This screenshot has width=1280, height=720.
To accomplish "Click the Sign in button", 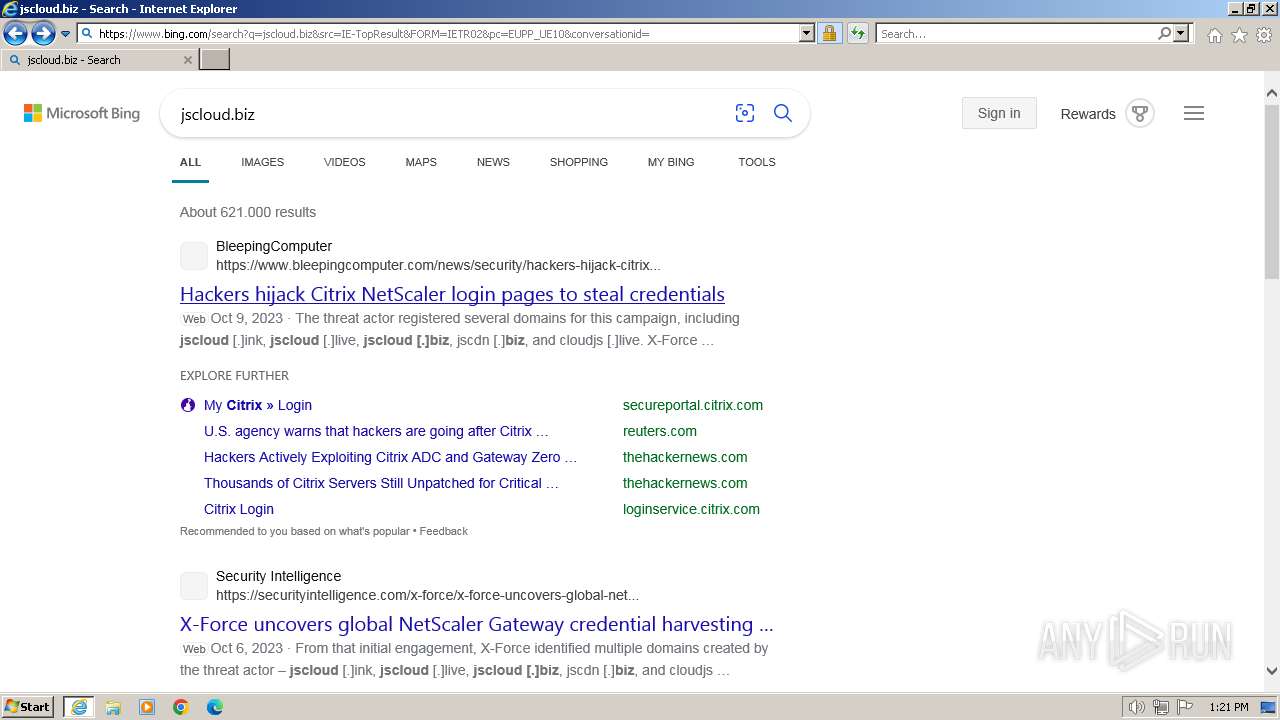I will coord(999,113).
